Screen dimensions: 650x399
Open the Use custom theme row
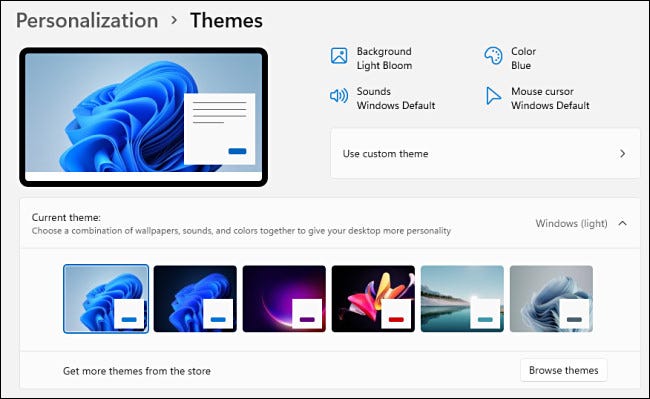click(x=485, y=154)
